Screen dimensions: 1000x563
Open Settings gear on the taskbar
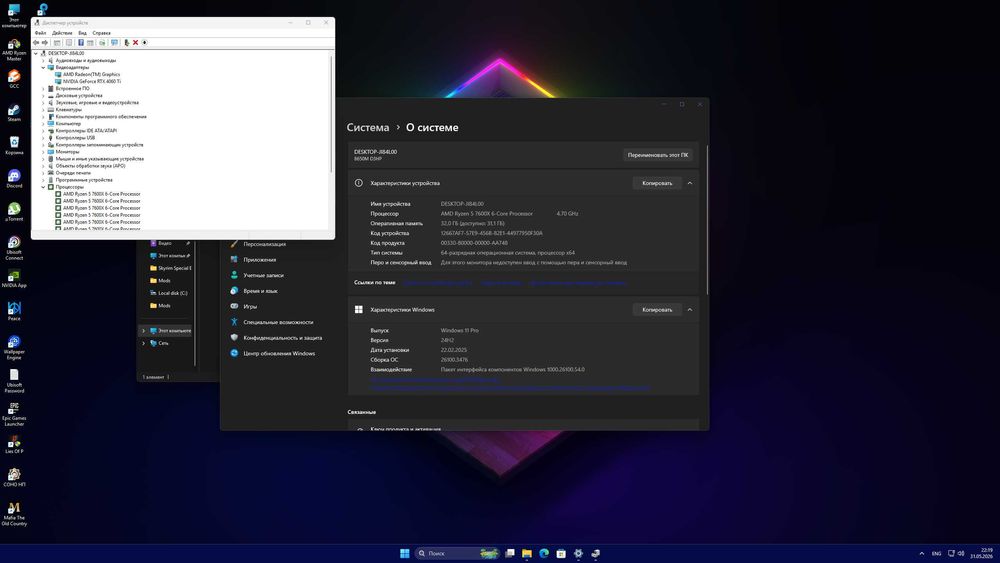(578, 553)
